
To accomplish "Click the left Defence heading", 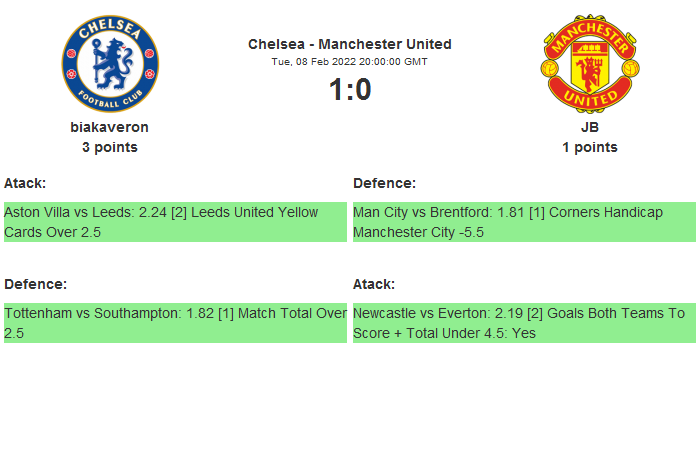I will [x=35, y=284].
